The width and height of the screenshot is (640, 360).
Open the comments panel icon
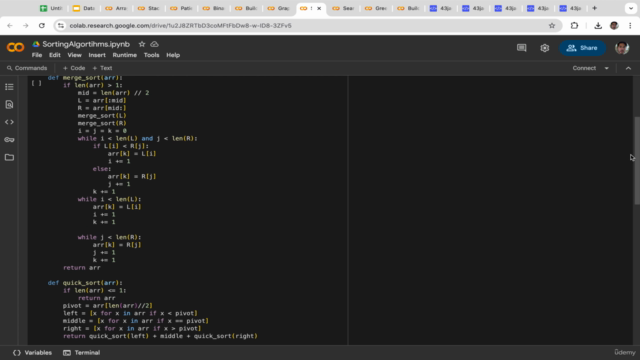[521, 48]
